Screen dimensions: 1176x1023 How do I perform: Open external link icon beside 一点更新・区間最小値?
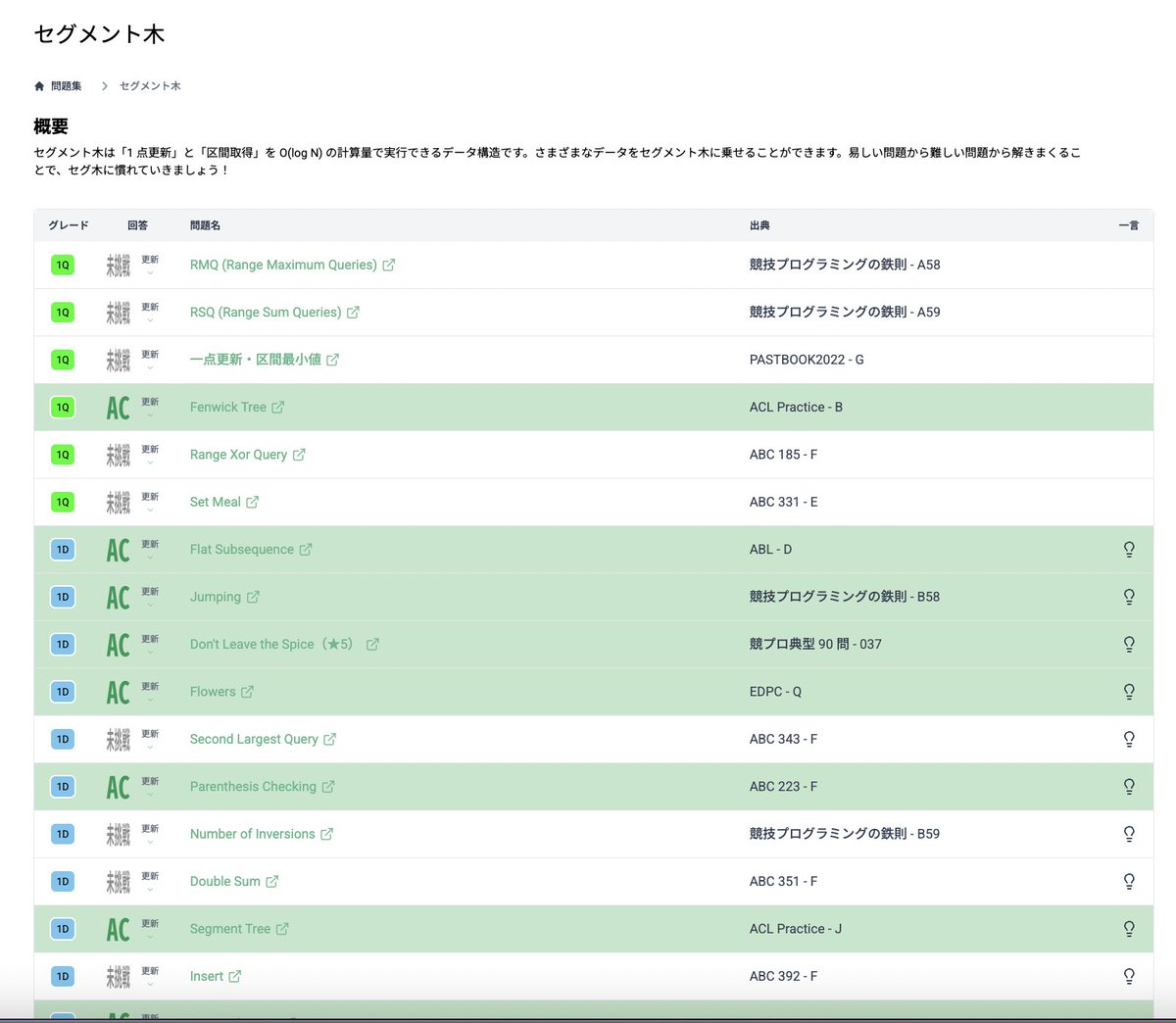click(x=332, y=360)
